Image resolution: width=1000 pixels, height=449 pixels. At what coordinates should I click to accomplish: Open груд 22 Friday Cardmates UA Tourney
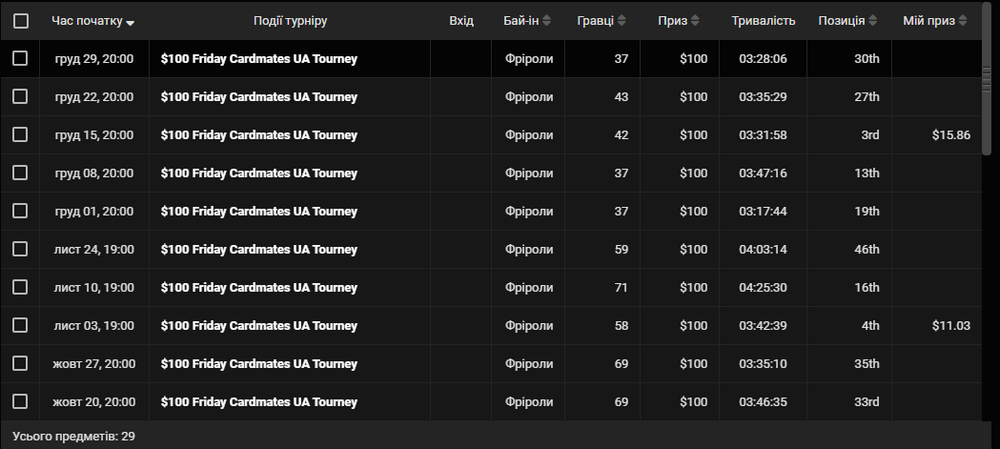(x=259, y=97)
